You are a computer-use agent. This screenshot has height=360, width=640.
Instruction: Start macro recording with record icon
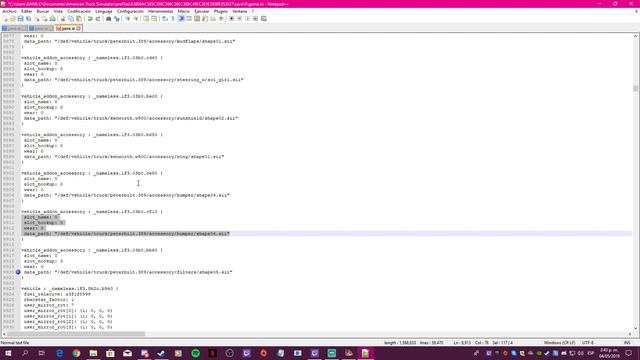(x=231, y=19)
